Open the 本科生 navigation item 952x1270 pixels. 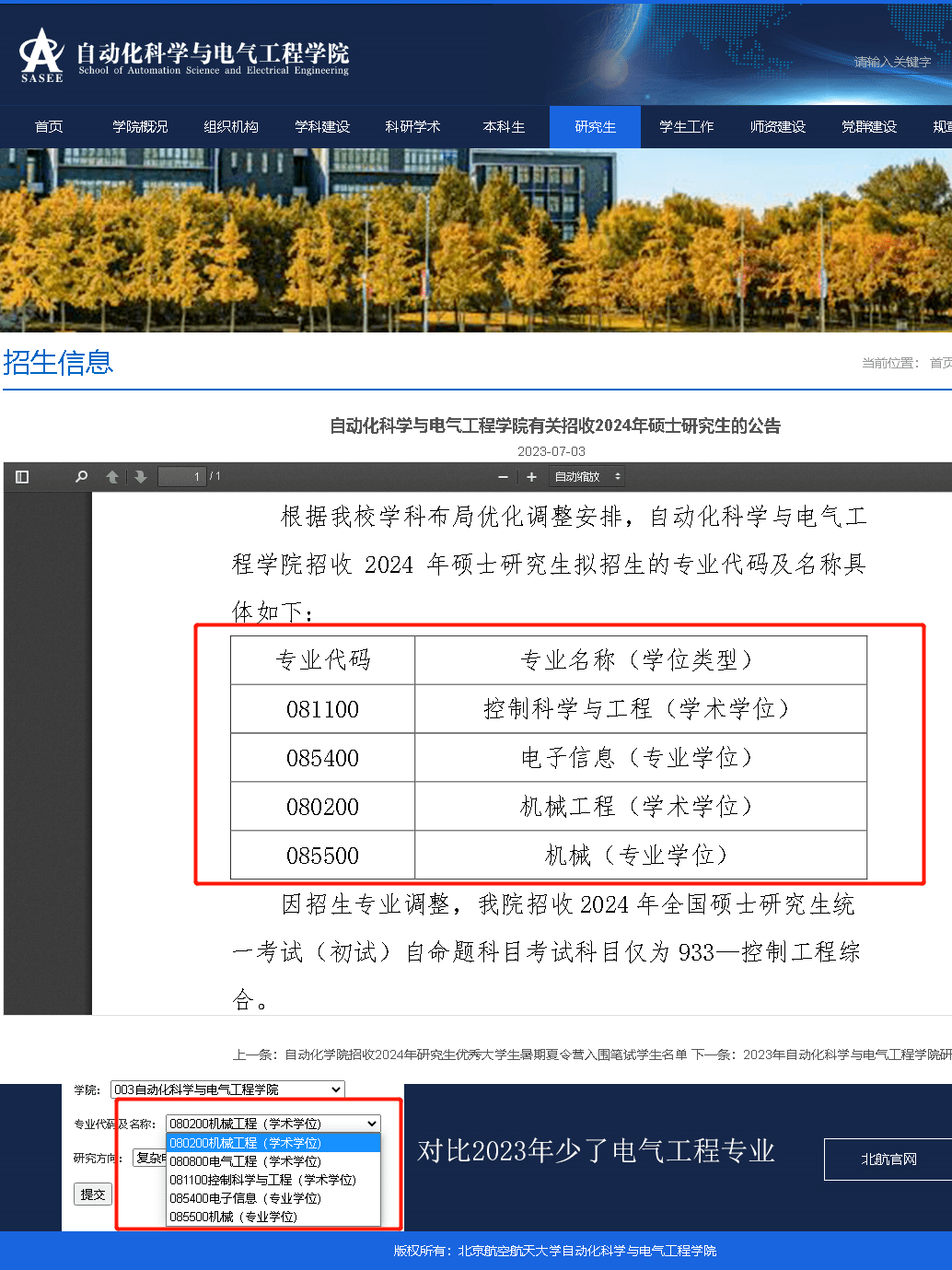504,127
